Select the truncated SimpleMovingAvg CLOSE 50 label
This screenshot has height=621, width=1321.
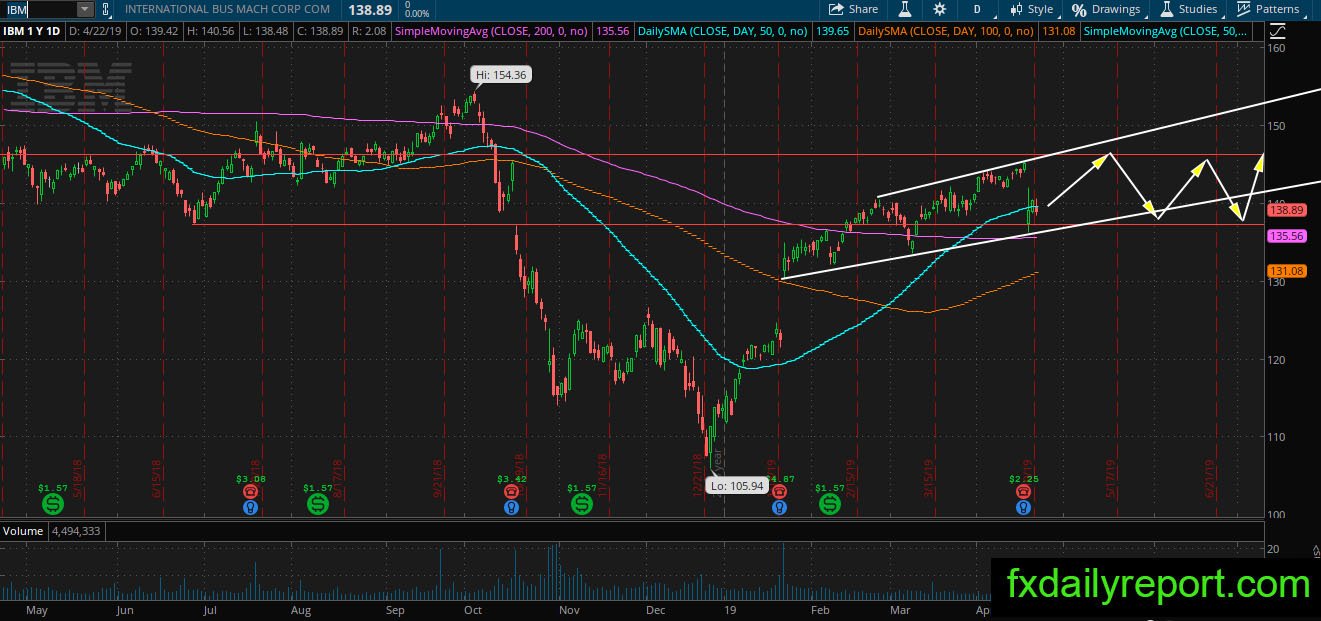1165,32
